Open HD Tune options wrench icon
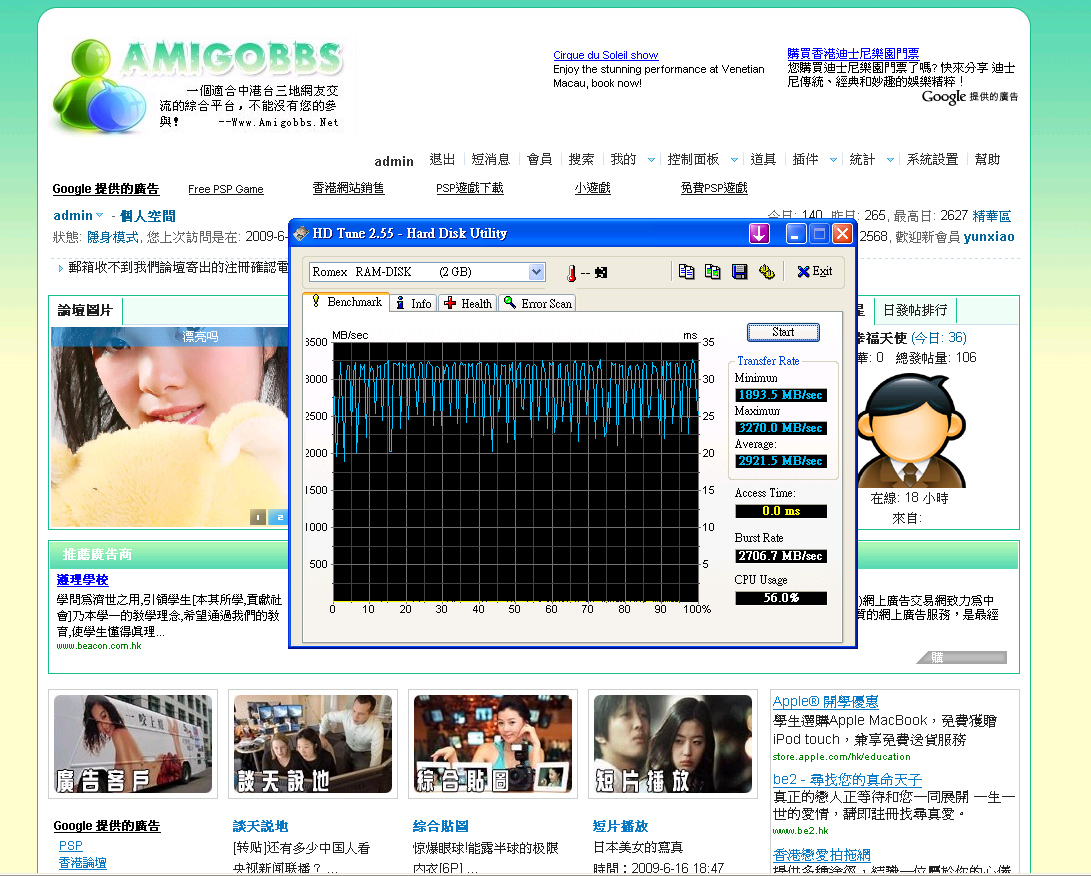The image size is (1091, 876). click(767, 272)
